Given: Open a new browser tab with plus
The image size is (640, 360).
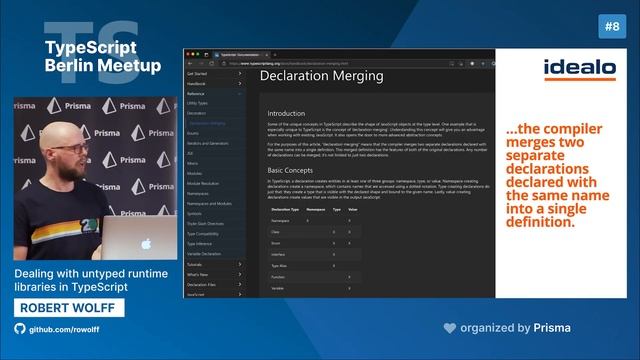Looking at the screenshot, I should coord(275,55).
